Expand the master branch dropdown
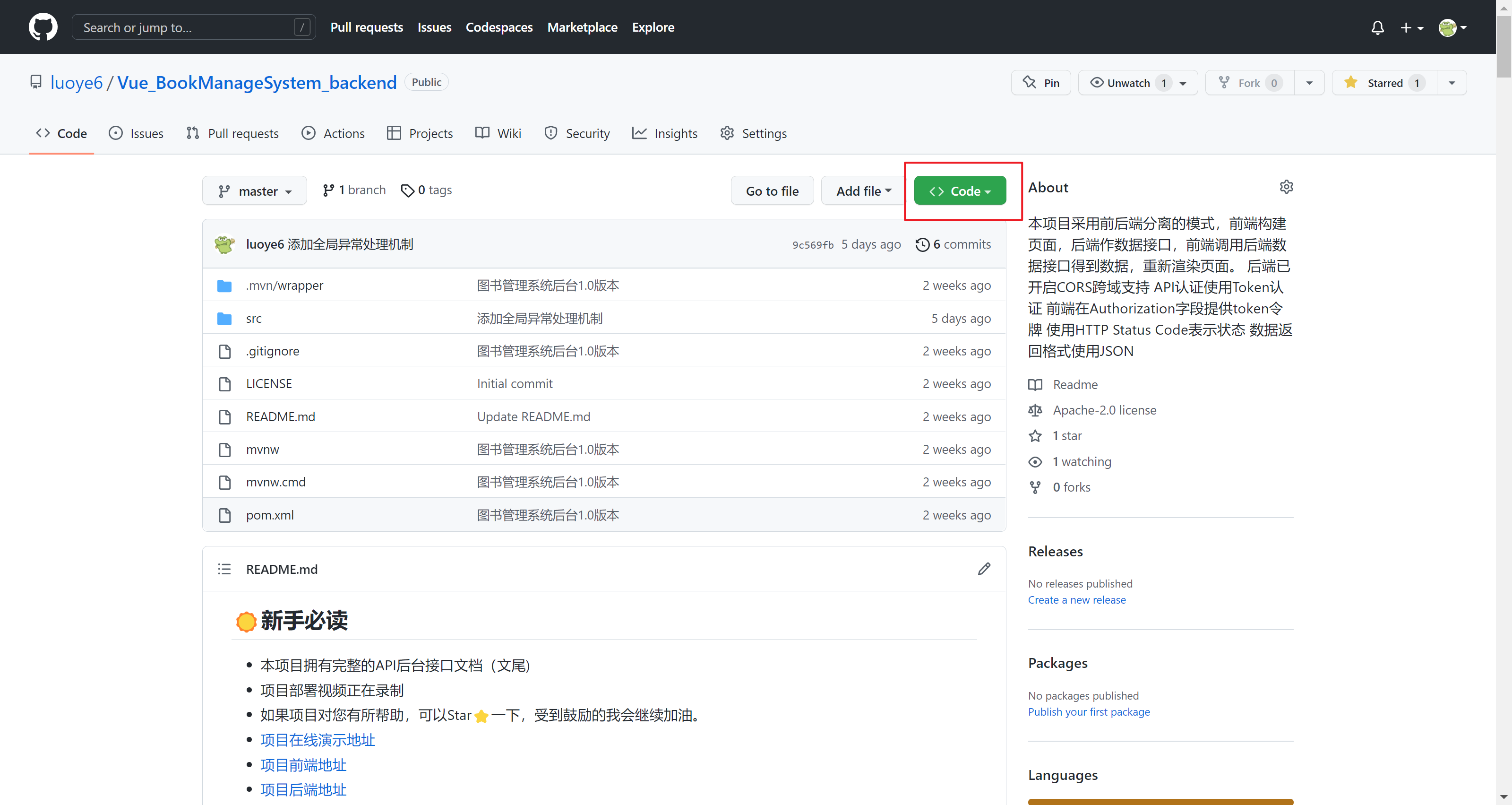 click(x=255, y=191)
